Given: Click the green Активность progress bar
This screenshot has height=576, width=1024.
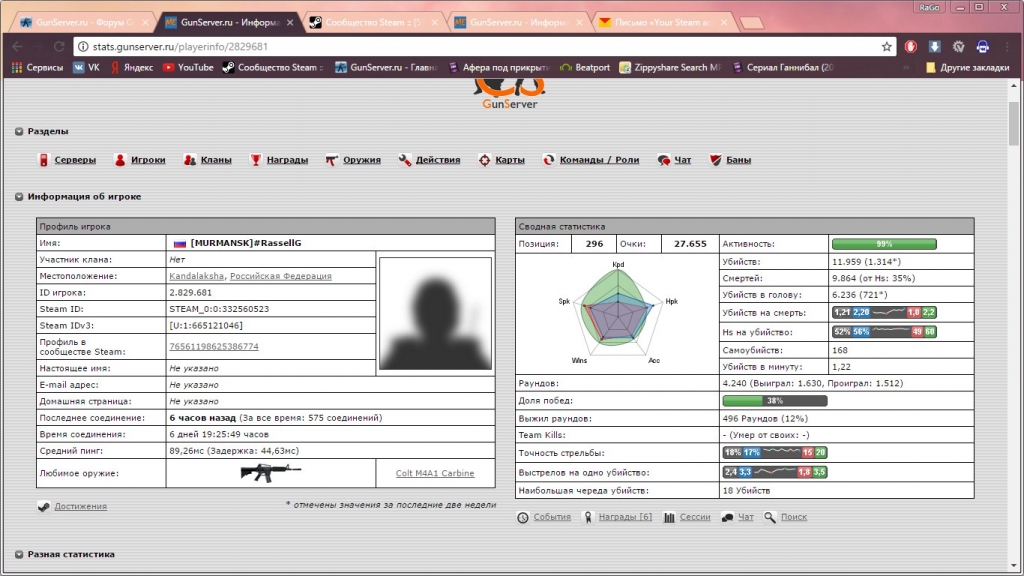Looking at the screenshot, I should click(884, 244).
